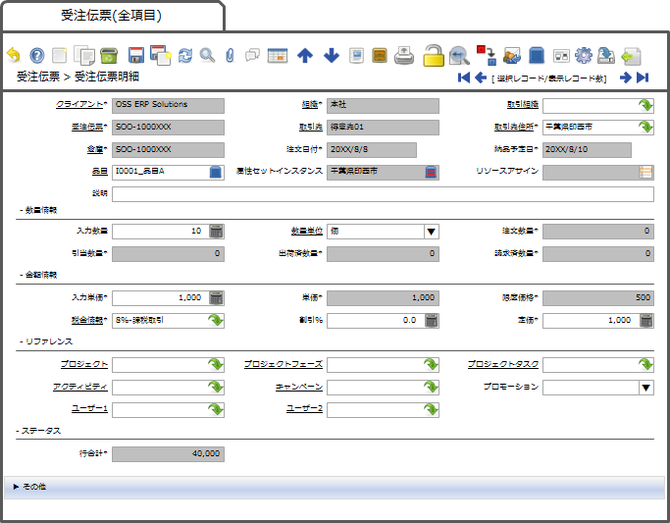Viewport: 670px width, 523px height.
Task: Collapse the 金額情報 section header
Action: coord(38,275)
